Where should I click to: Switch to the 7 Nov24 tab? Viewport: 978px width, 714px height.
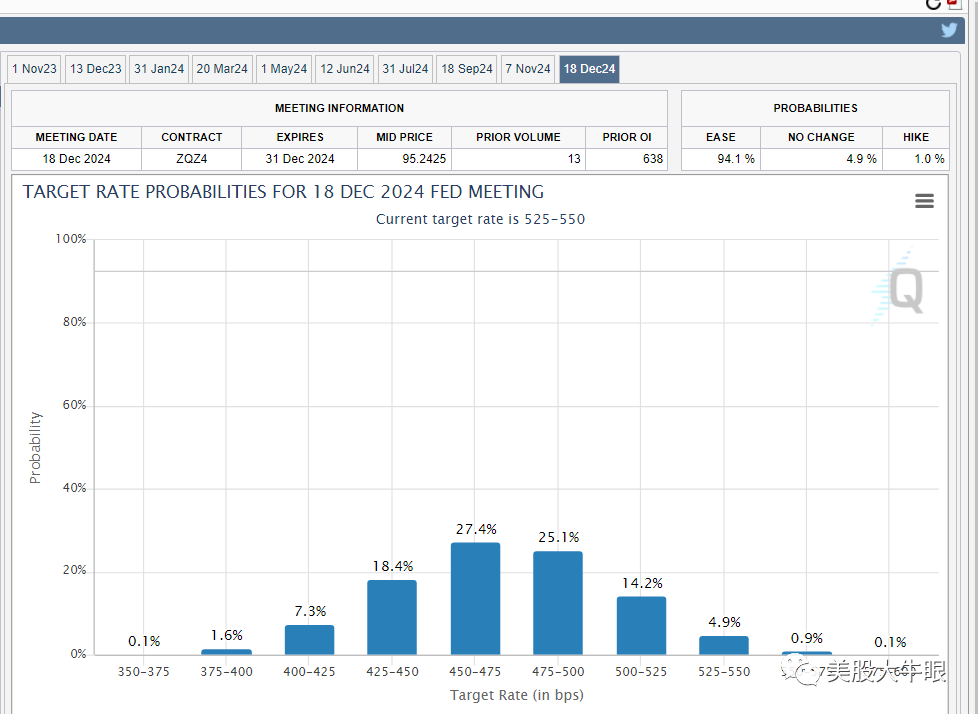(528, 69)
